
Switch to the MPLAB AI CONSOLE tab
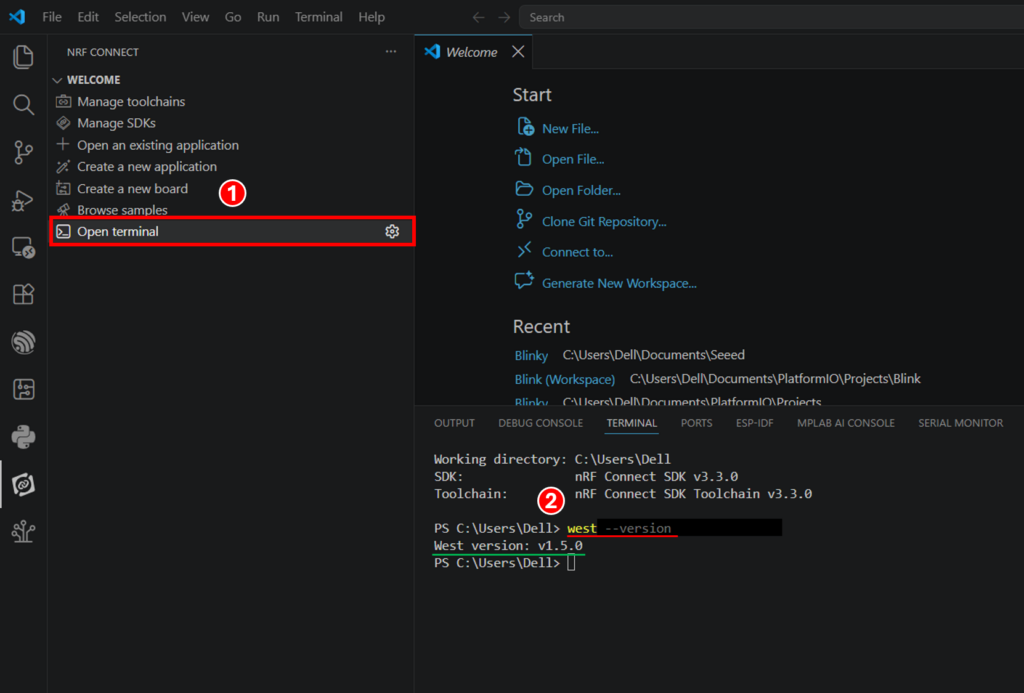click(x=846, y=423)
